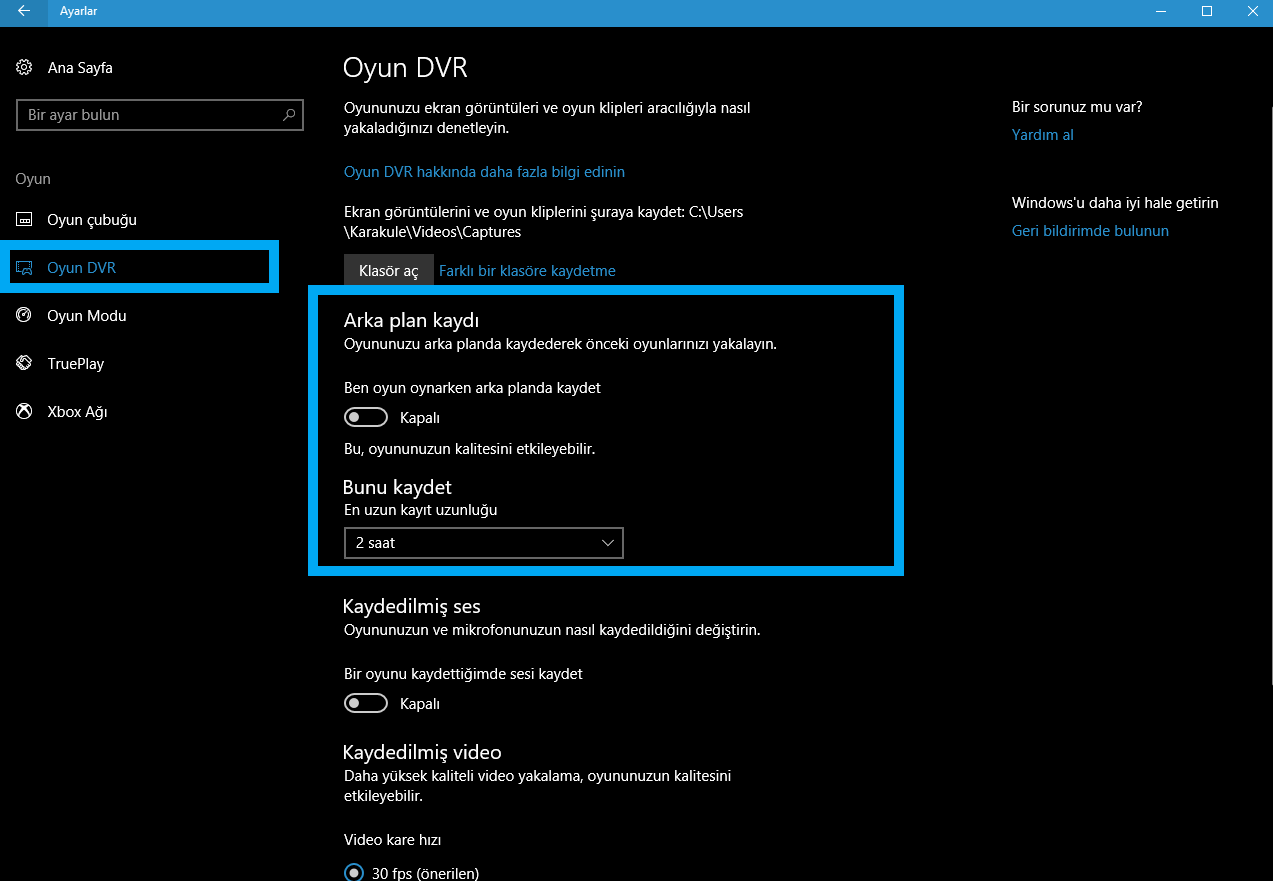
Task: Open the '2 saat' recording length dropdown
Action: [484, 543]
